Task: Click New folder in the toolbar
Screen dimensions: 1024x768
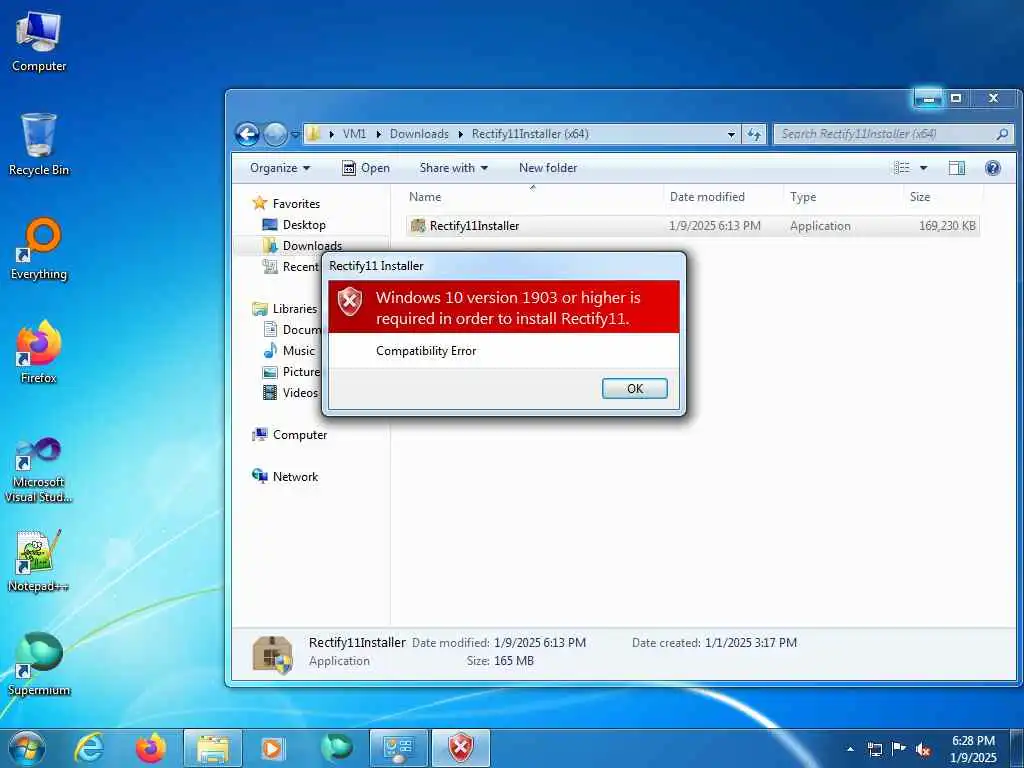Action: (x=548, y=168)
